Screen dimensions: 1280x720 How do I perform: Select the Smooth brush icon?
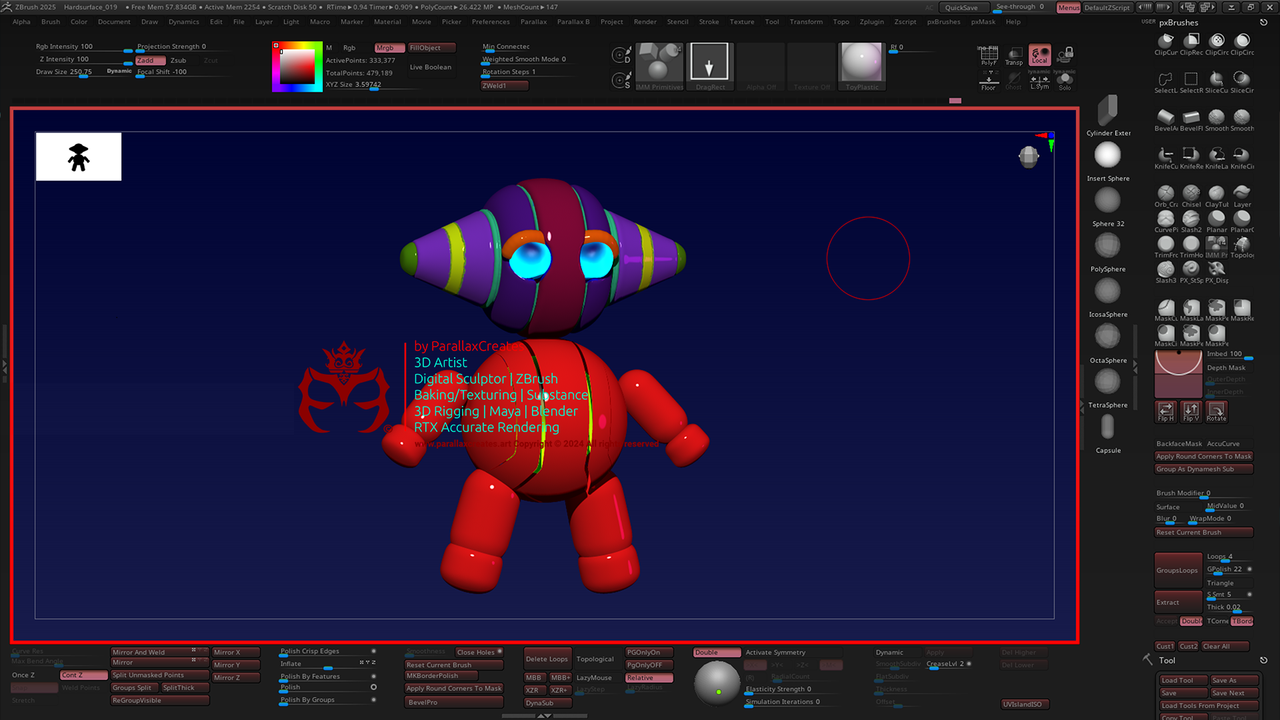click(1216, 116)
